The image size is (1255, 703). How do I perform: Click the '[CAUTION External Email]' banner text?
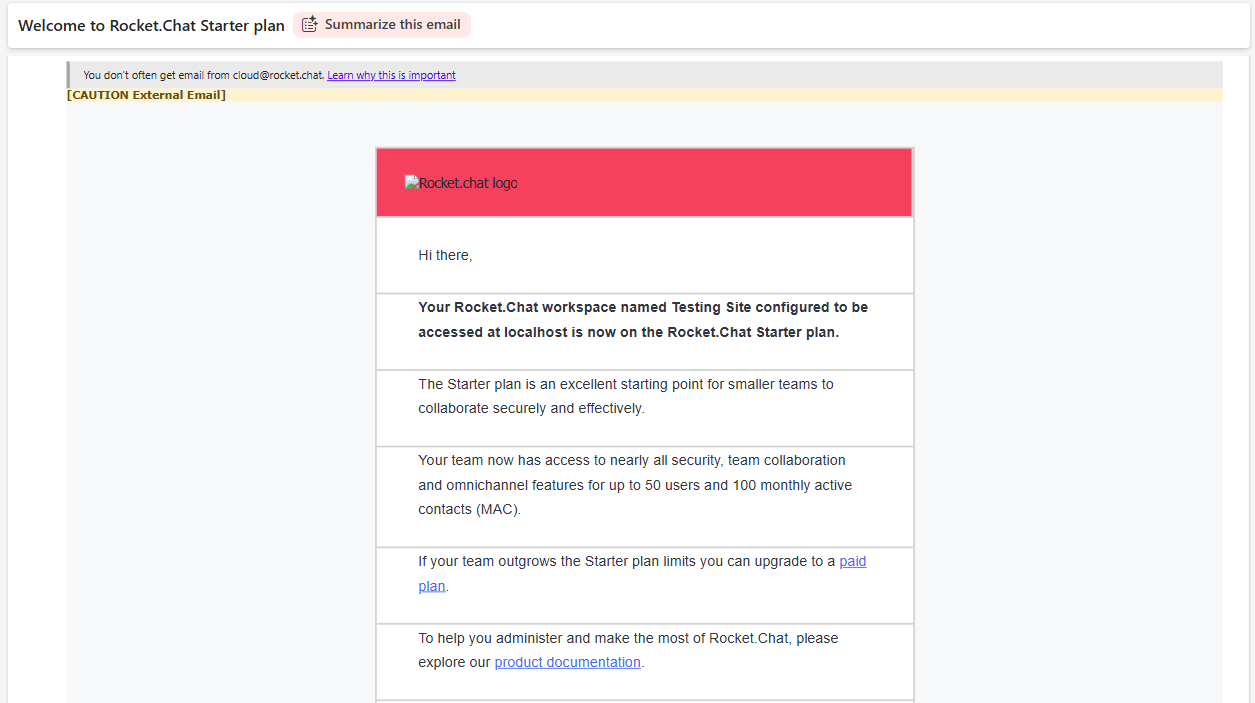[x=146, y=95]
